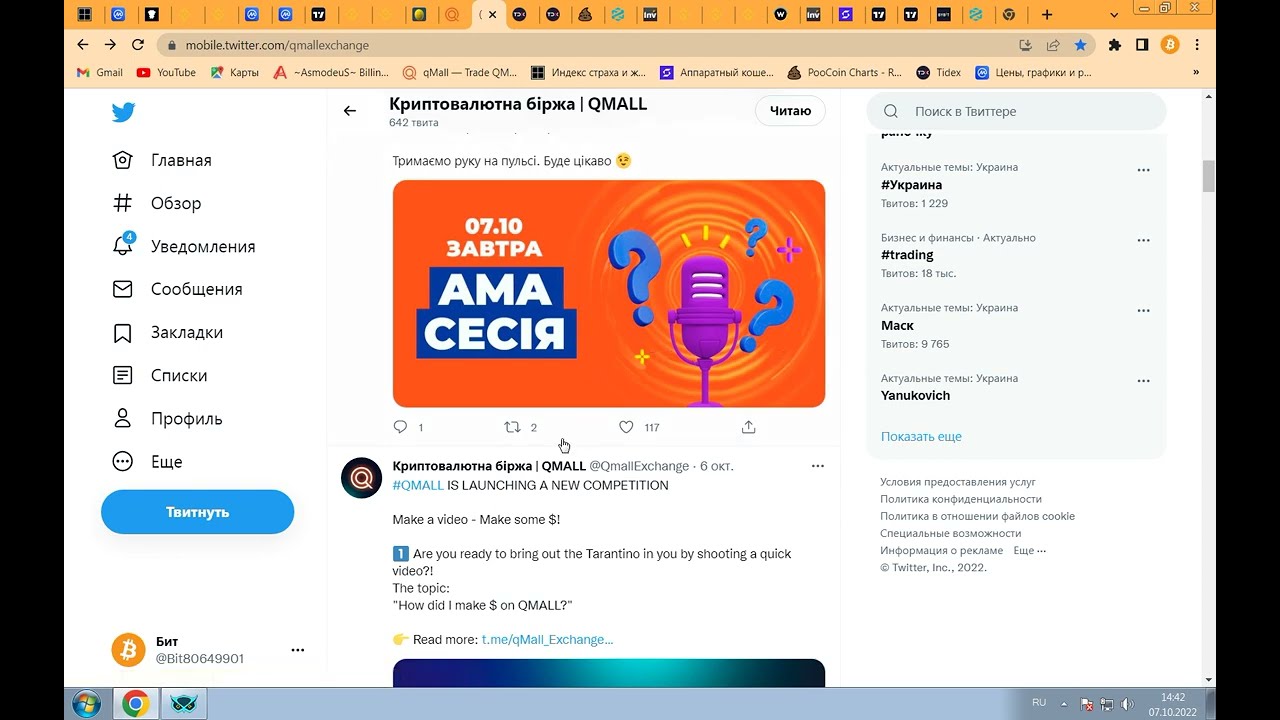Open the AMA СЕСІЯ tweet image
Image resolution: width=1280 pixels, height=720 pixels.
point(609,293)
